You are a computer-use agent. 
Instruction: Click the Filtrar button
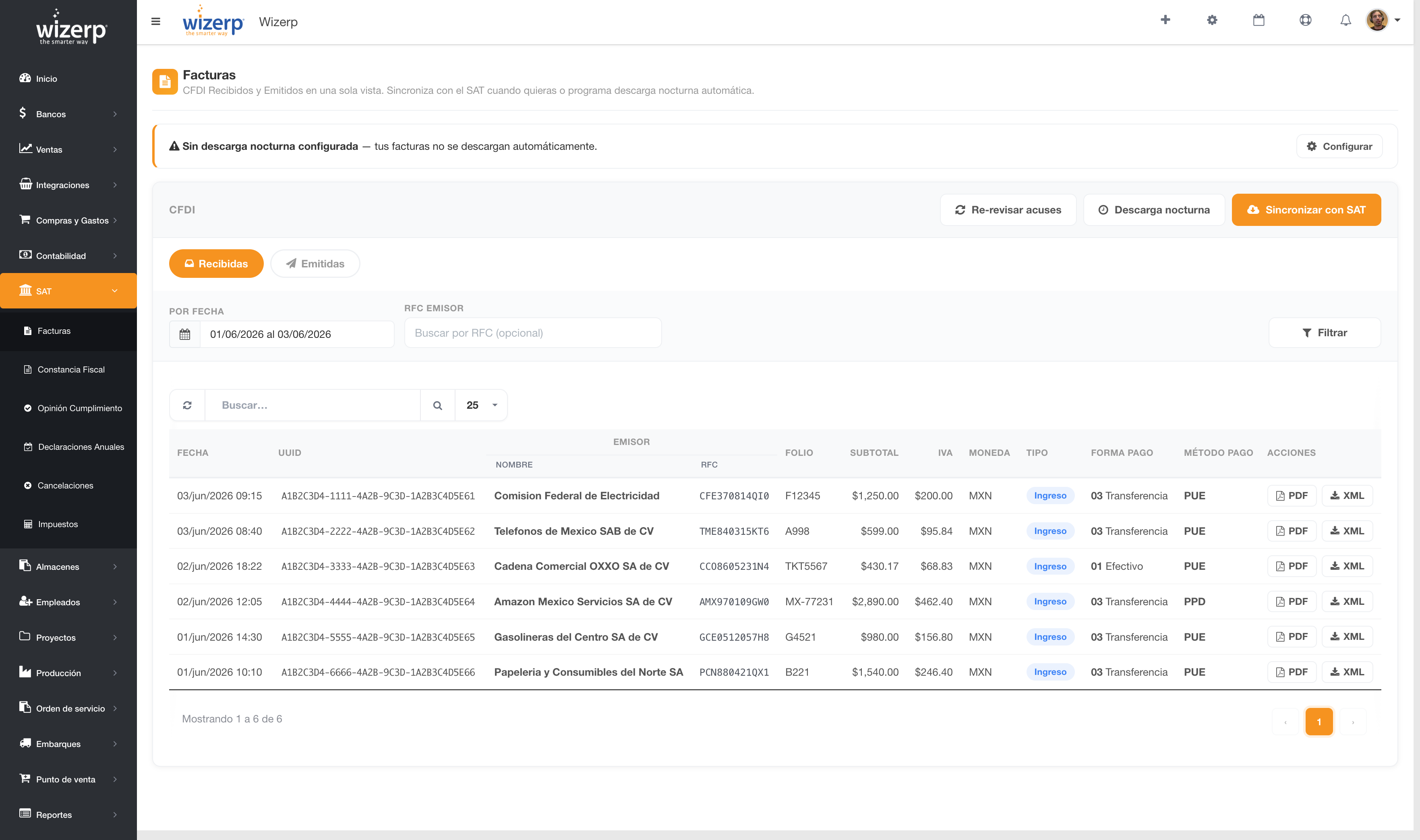point(1324,333)
